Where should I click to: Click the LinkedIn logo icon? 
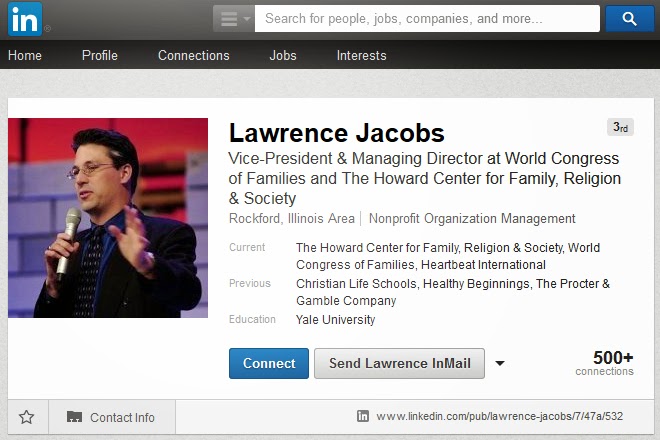25,19
